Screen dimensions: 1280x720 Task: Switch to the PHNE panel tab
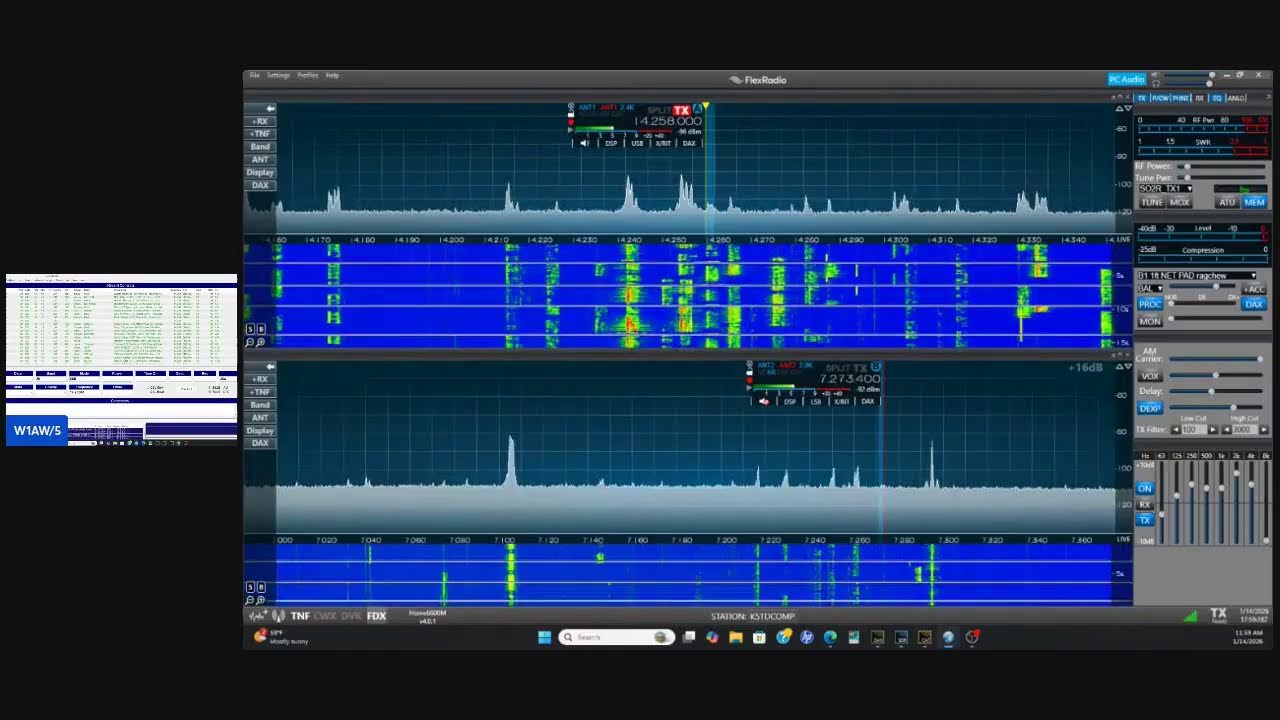(x=1181, y=98)
